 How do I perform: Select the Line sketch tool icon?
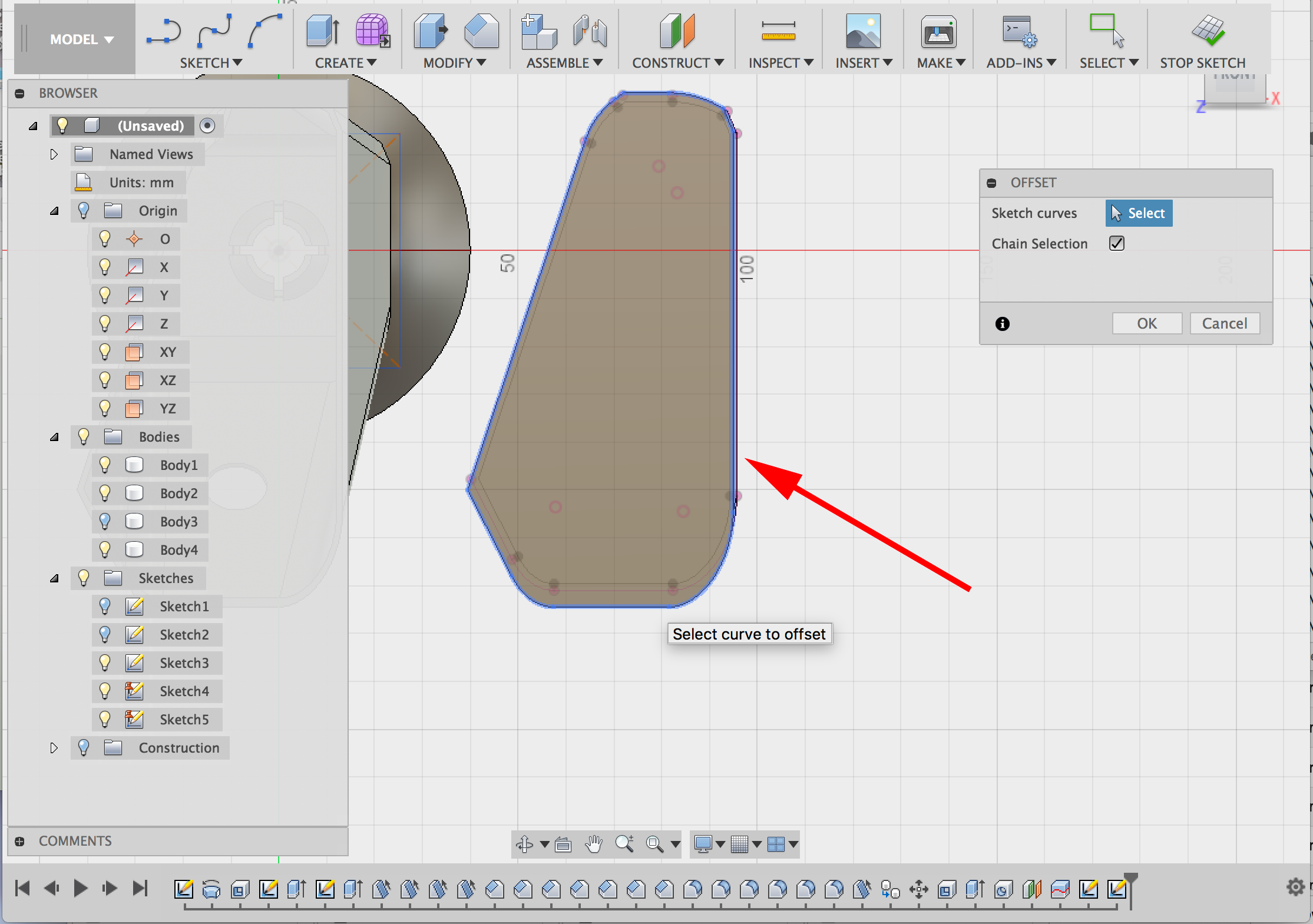click(x=163, y=31)
